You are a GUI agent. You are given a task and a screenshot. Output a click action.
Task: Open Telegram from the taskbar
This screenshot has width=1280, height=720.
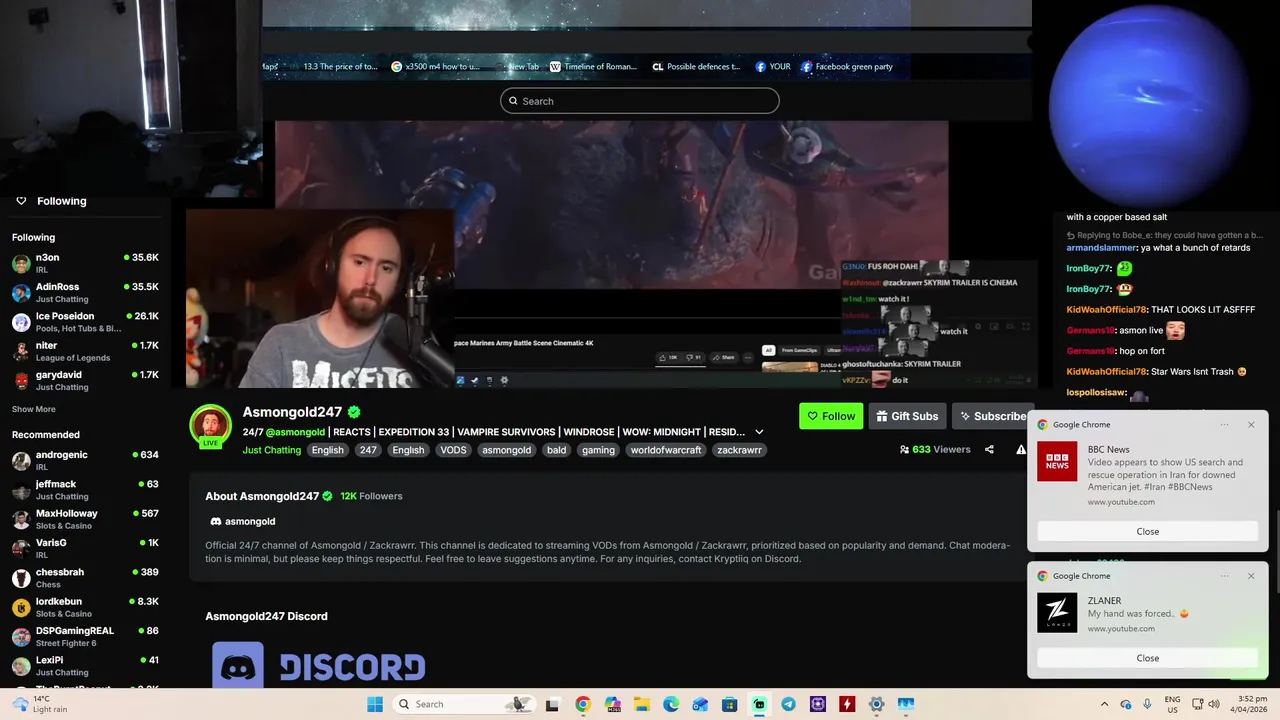pyautogui.click(x=788, y=704)
